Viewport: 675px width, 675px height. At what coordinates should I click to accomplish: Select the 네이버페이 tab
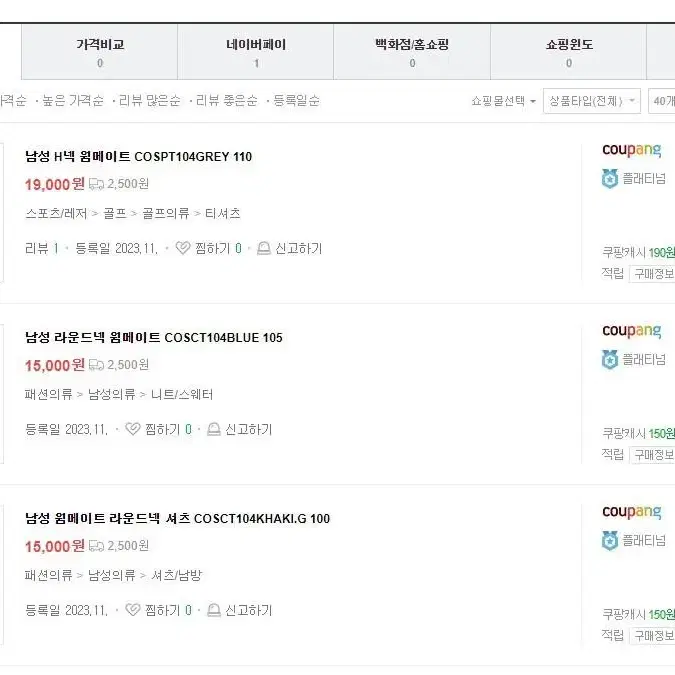(256, 52)
